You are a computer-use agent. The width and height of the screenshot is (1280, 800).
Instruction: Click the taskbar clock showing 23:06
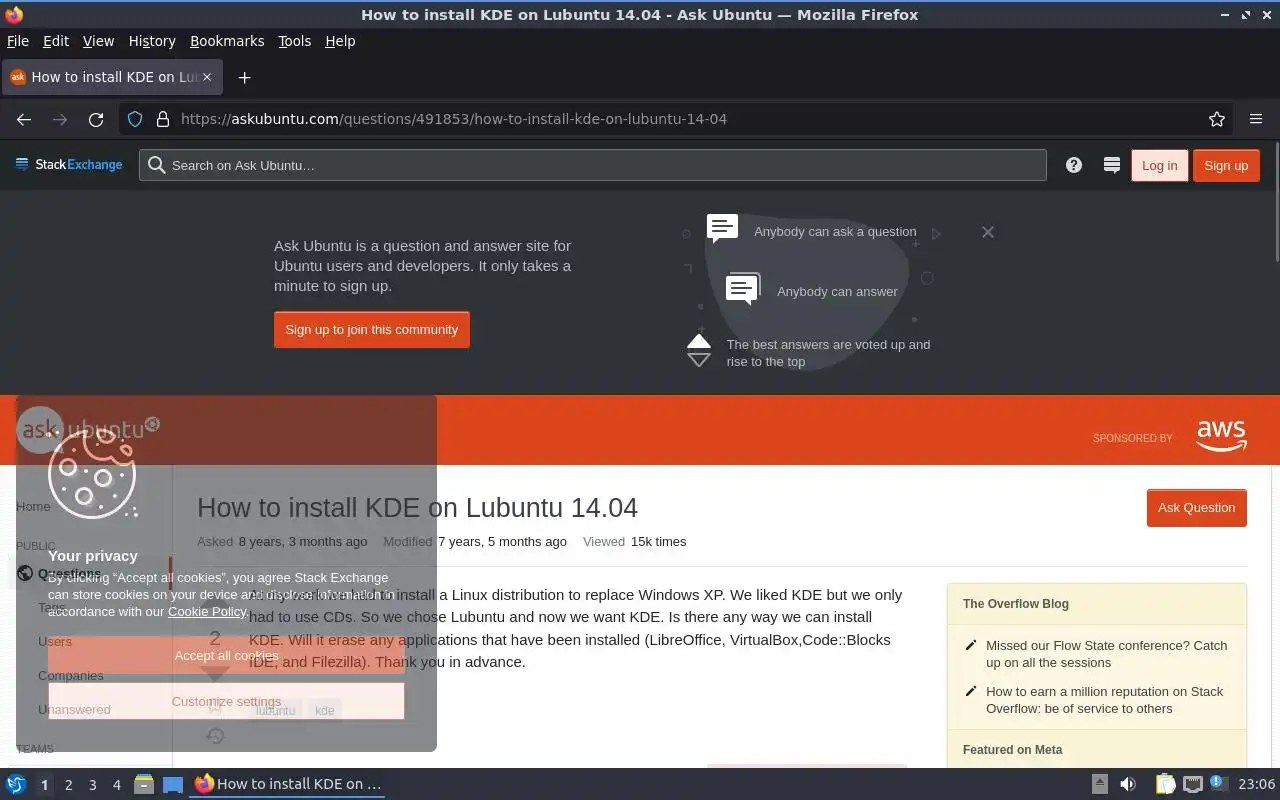pos(1257,784)
